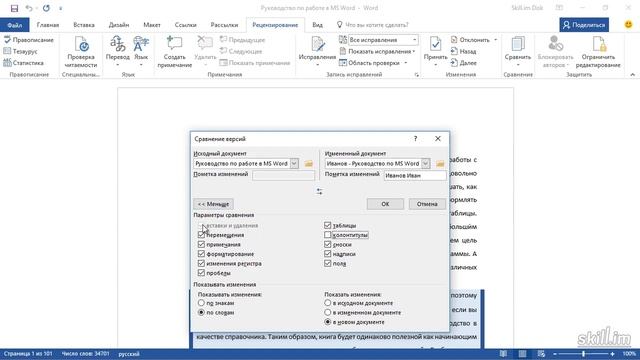
Task: Select в измененном документе radio button
Action: [x=327, y=312]
